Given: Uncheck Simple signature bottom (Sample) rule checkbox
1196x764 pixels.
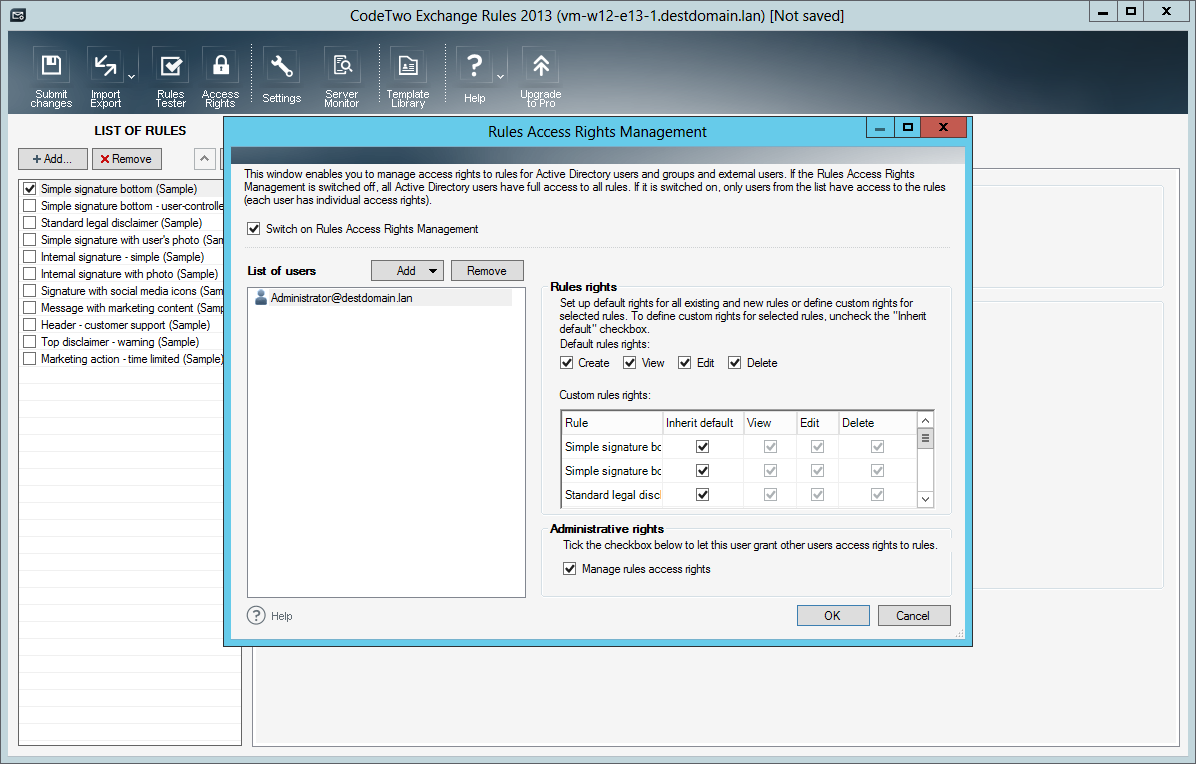Looking at the screenshot, I should [x=30, y=188].
